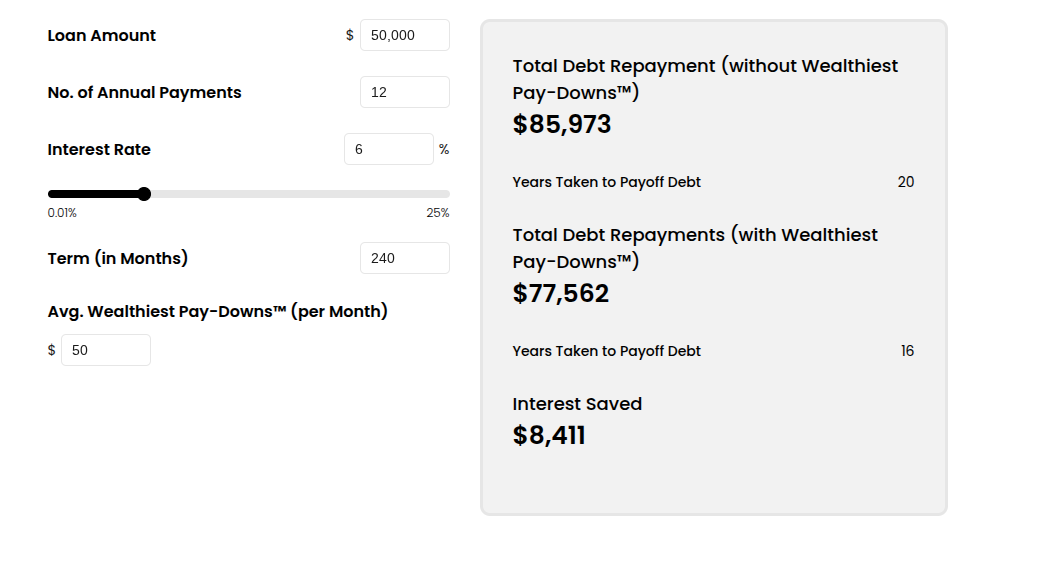Select the No. of Annual Payments field
Image resolution: width=1060 pixels, height=572 pixels.
[404, 92]
